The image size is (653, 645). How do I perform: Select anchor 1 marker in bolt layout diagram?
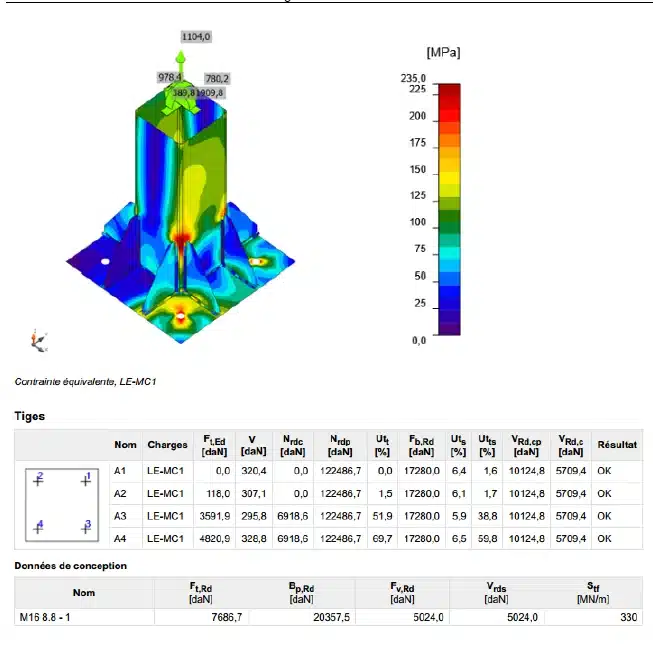tap(86, 480)
